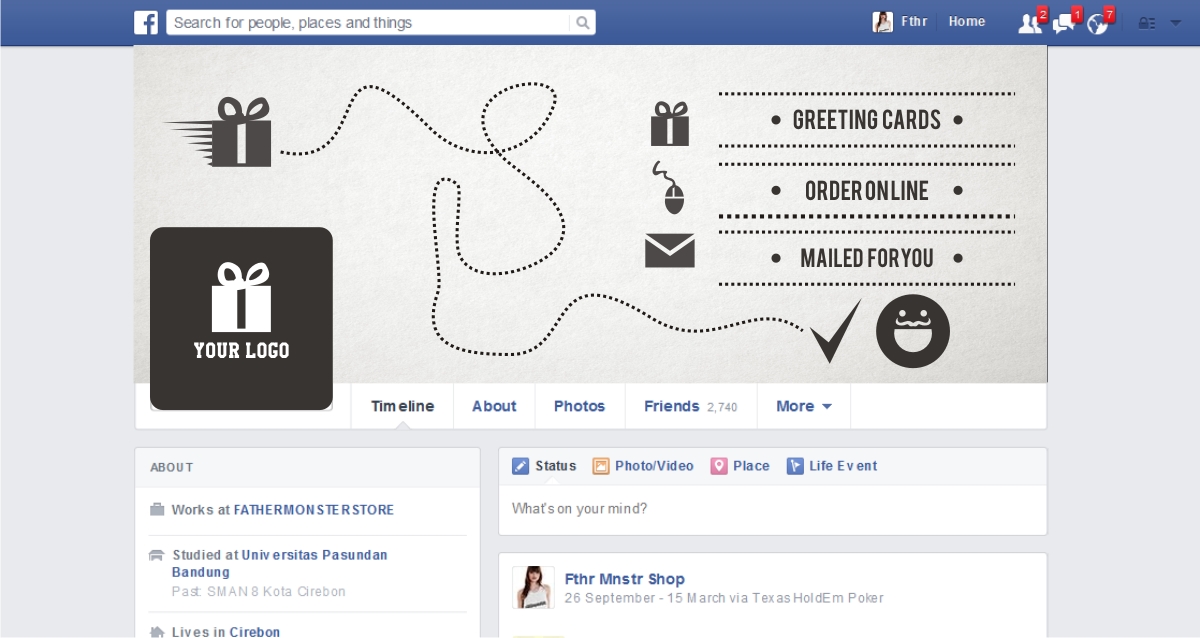
Task: Click the Life Event flag icon
Action: point(795,466)
